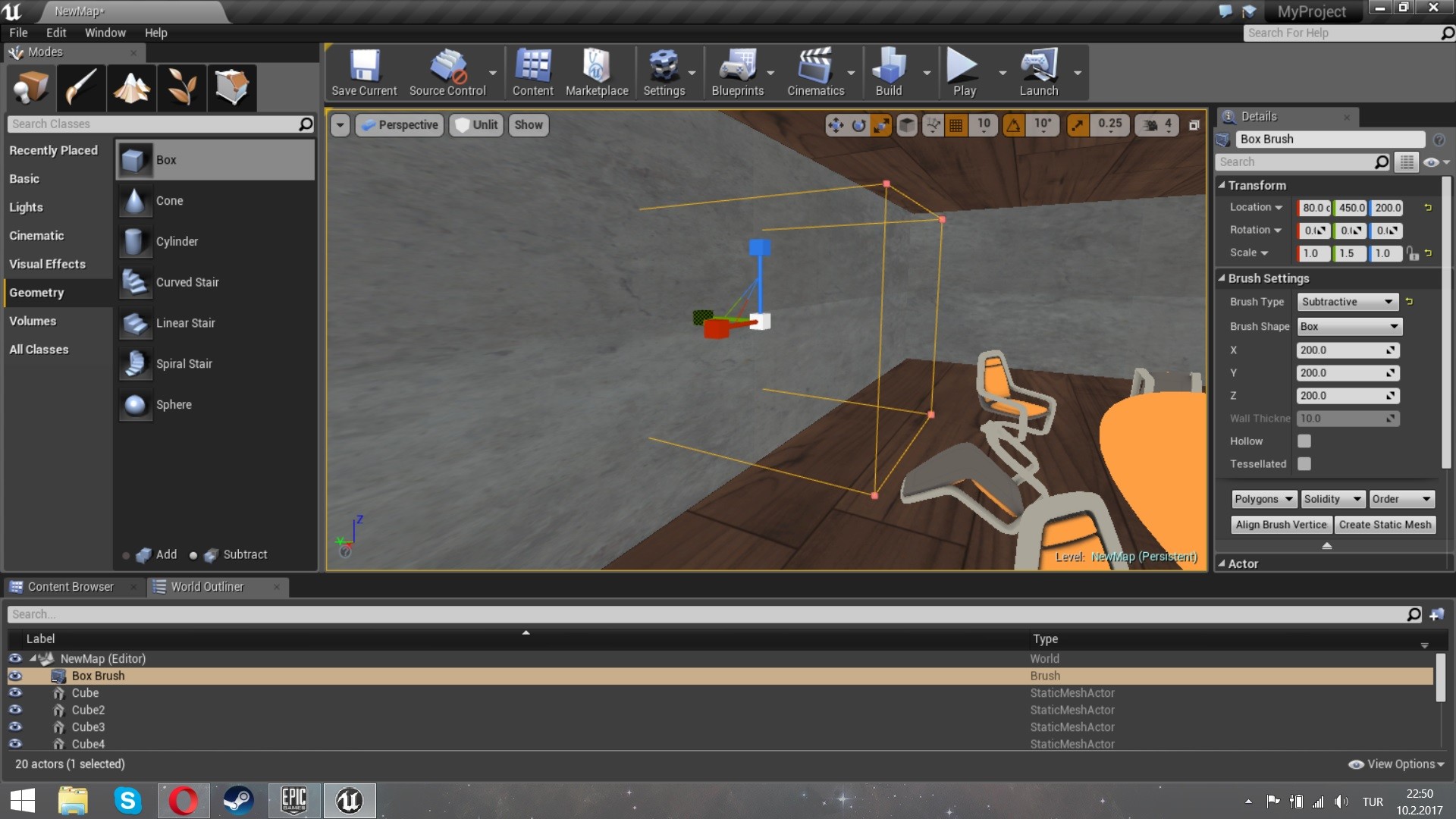
Task: Click Create Static Mesh button
Action: [1385, 525]
